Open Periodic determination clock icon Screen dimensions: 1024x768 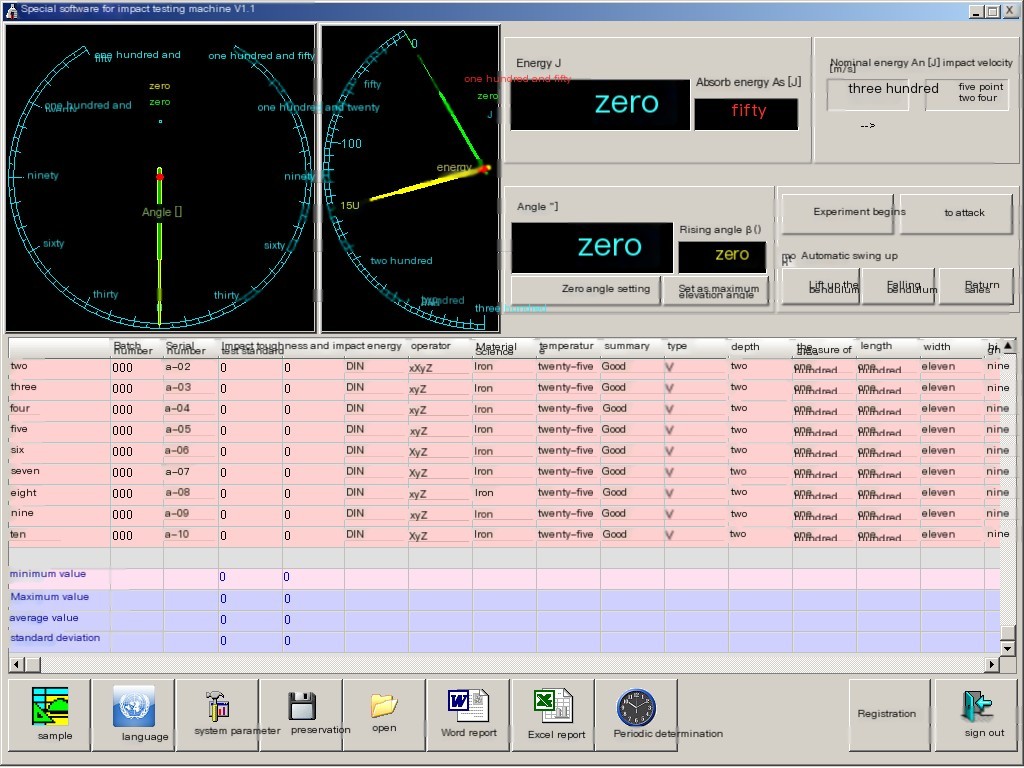(x=636, y=714)
